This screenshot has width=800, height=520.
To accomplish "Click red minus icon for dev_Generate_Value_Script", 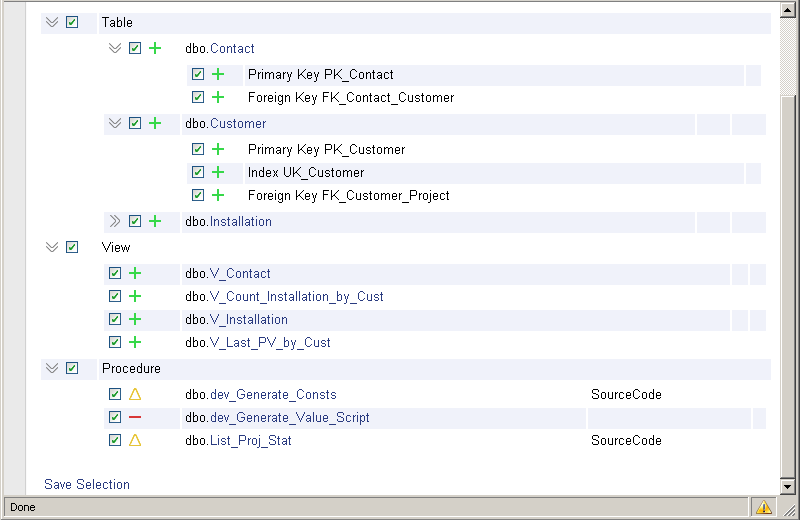I will [x=135, y=417].
